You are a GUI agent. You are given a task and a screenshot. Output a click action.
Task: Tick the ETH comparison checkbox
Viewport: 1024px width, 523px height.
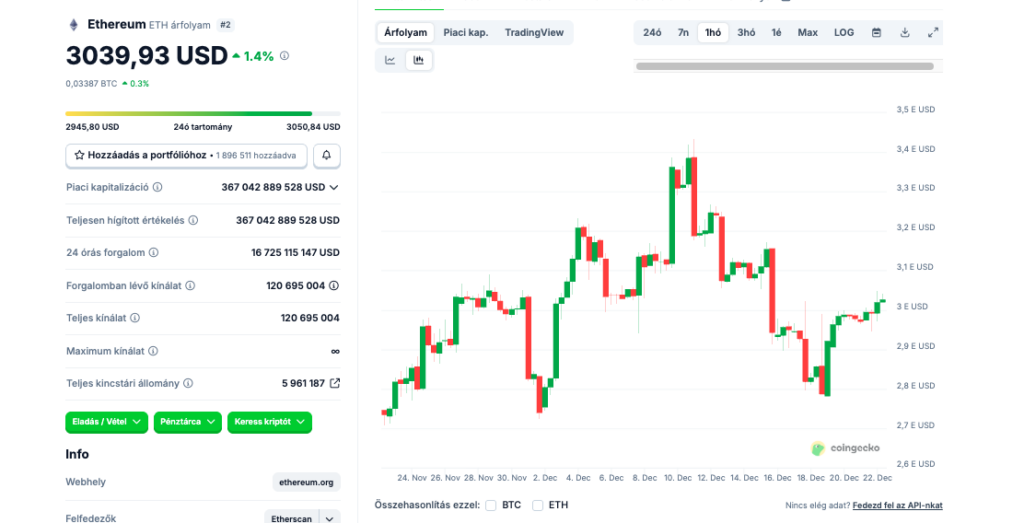tap(538, 505)
